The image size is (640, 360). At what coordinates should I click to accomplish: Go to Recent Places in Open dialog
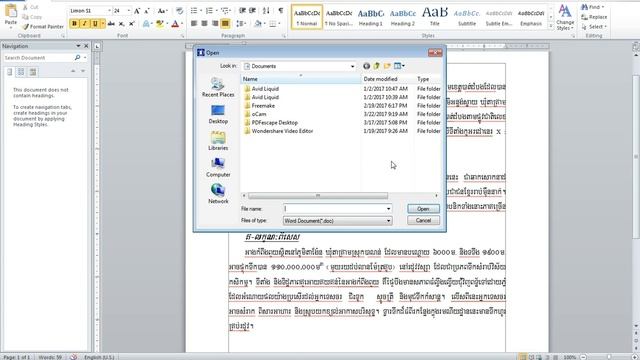(218, 87)
